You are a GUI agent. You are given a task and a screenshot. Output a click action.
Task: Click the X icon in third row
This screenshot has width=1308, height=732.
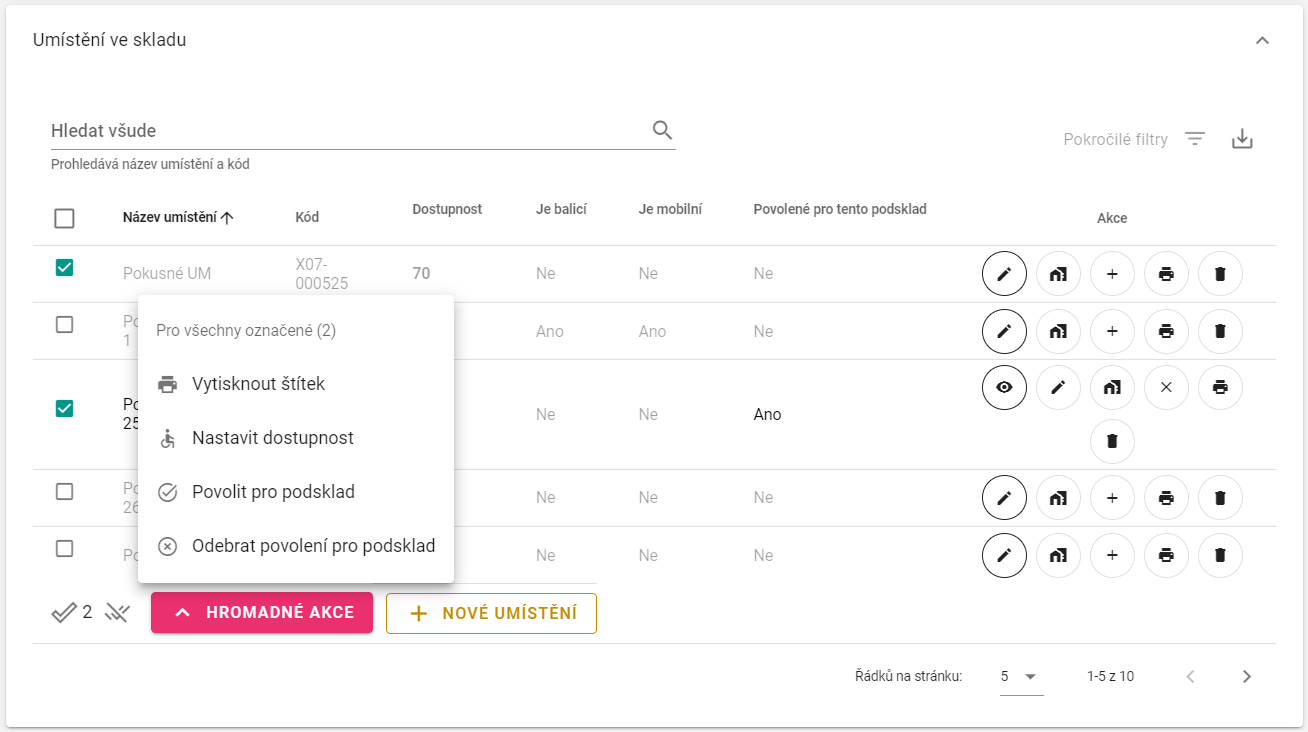pyautogui.click(x=1166, y=388)
